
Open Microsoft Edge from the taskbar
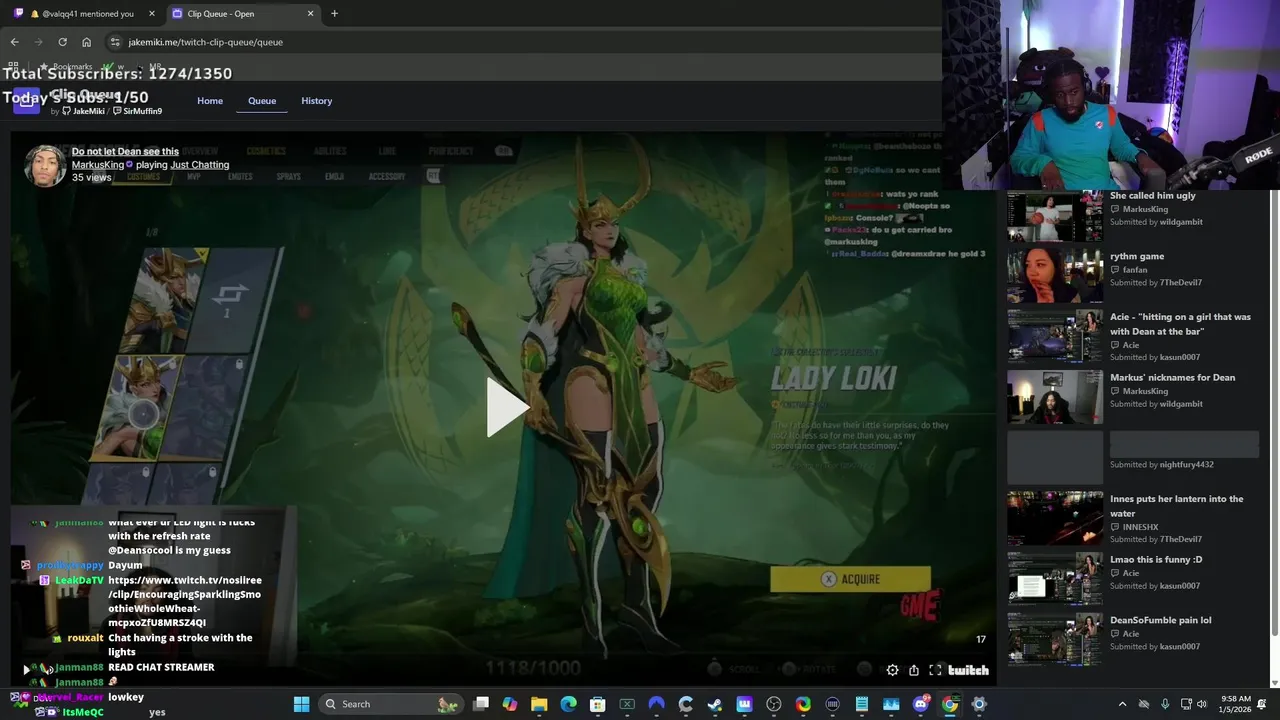click(568, 704)
